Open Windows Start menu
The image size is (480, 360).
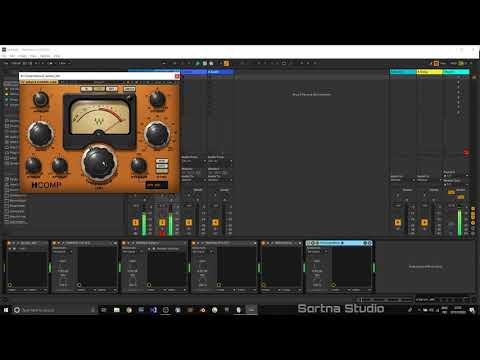pyautogui.click(x=6, y=310)
